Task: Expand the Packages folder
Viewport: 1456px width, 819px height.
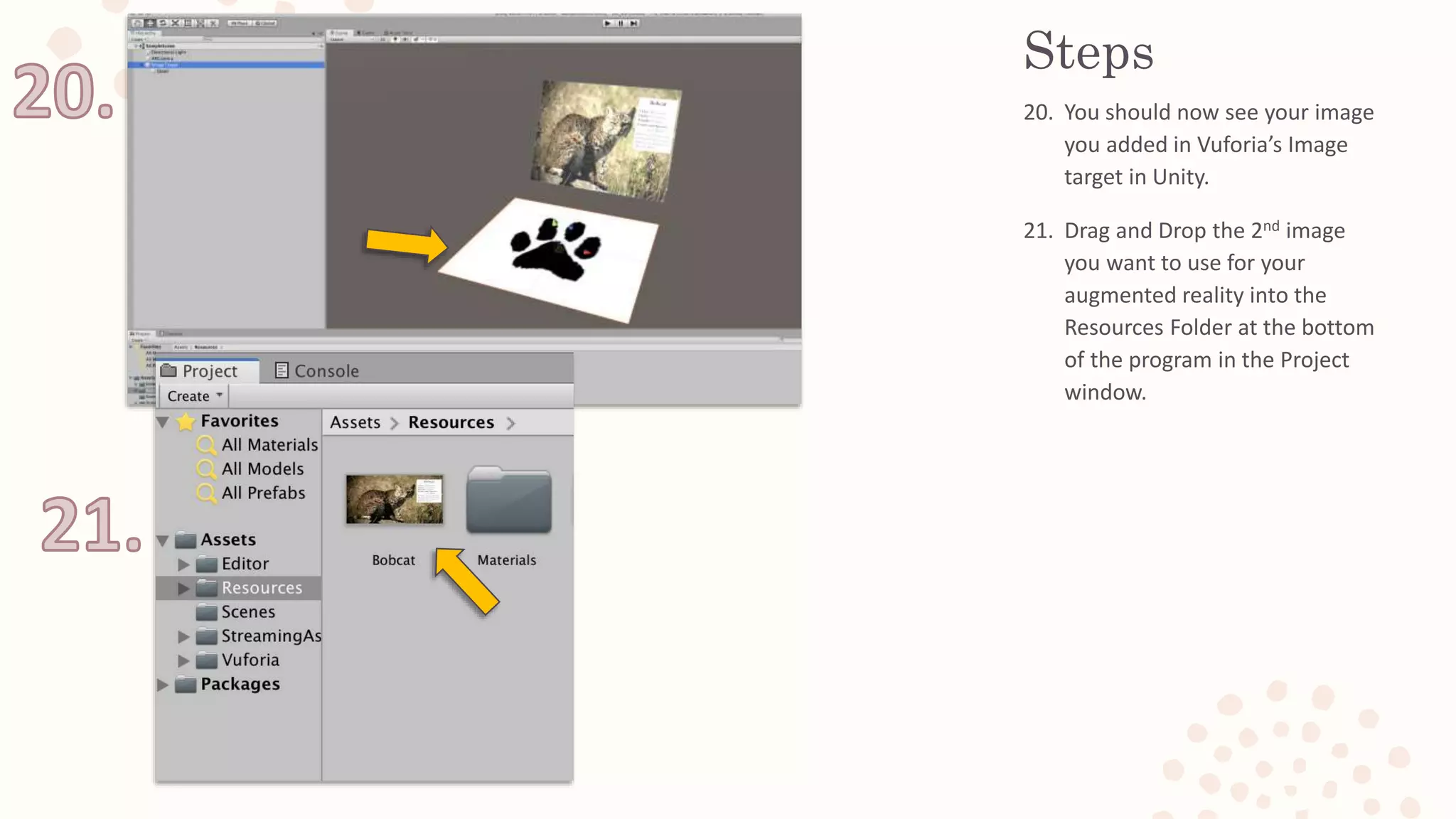Action: pos(163,685)
